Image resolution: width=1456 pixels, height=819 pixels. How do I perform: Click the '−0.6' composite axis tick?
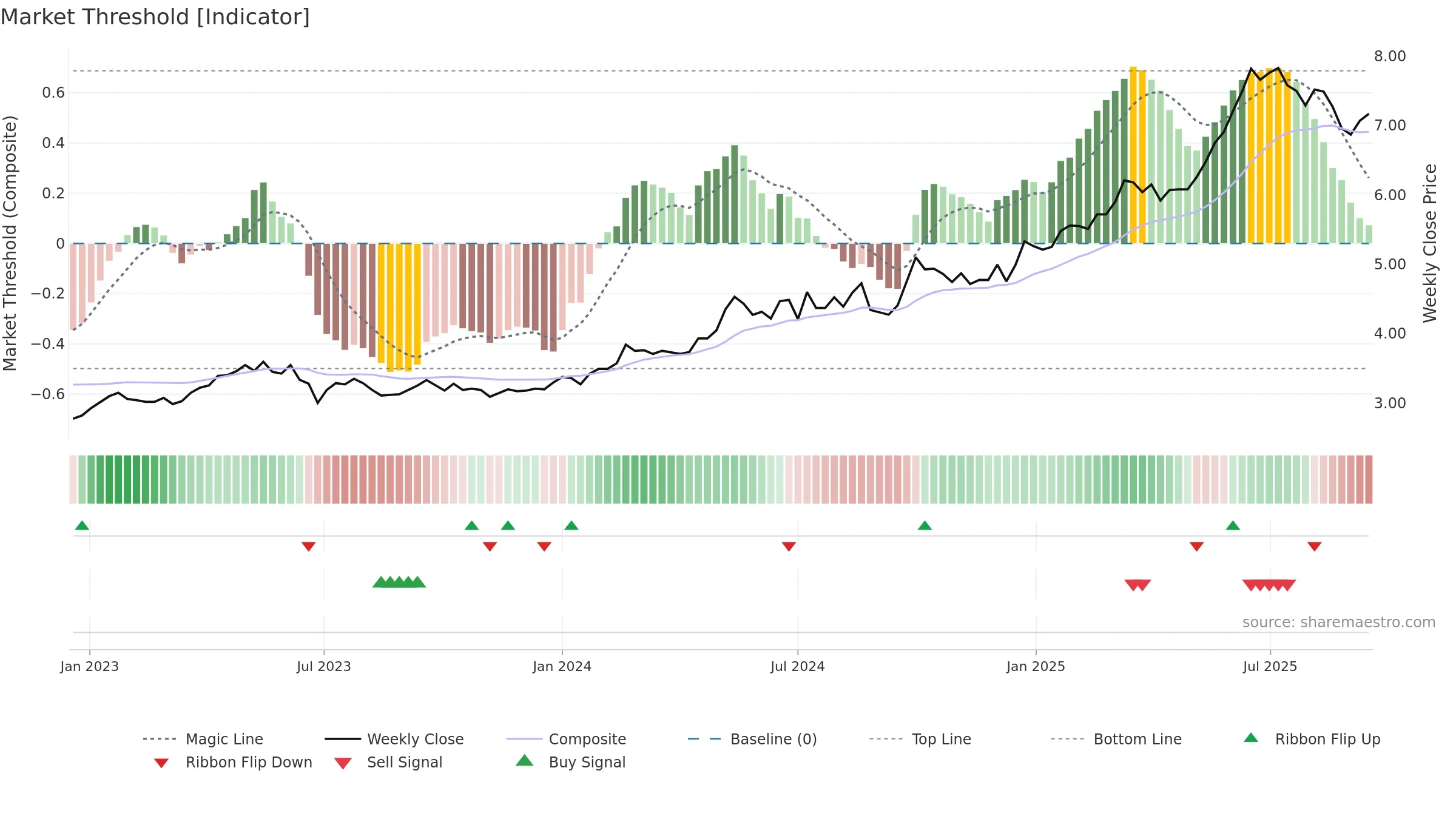coord(47,394)
